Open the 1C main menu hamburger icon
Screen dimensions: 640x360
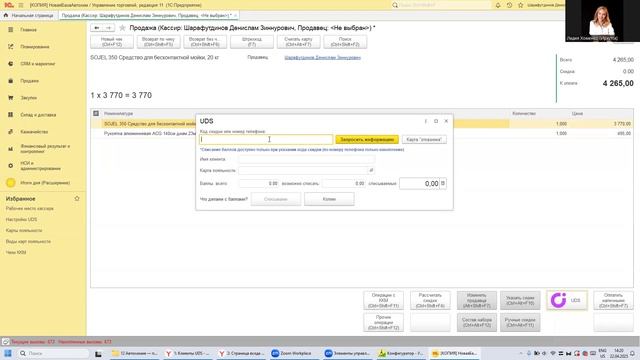coord(21,5)
